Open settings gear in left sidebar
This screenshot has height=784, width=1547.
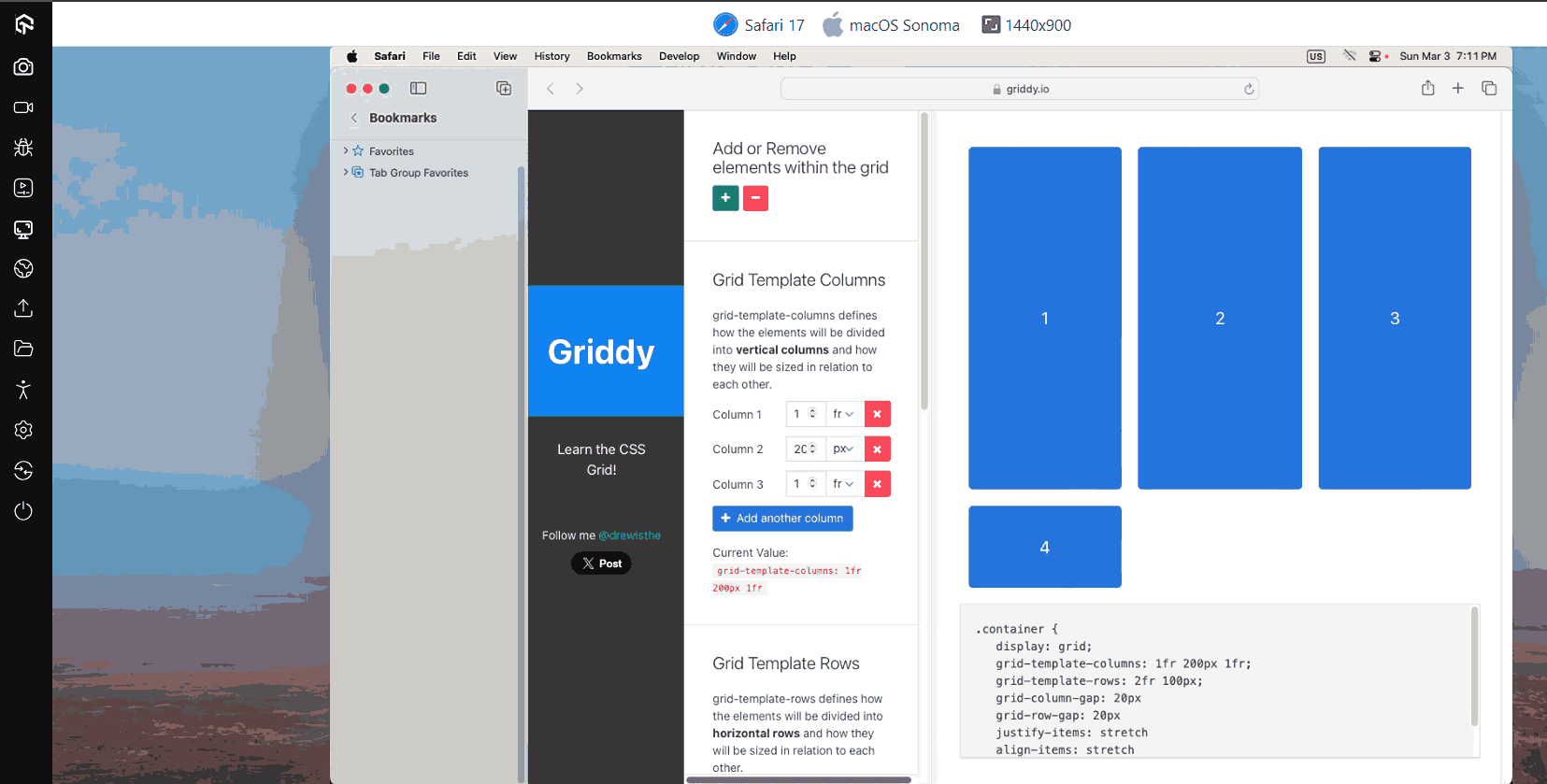tap(23, 430)
